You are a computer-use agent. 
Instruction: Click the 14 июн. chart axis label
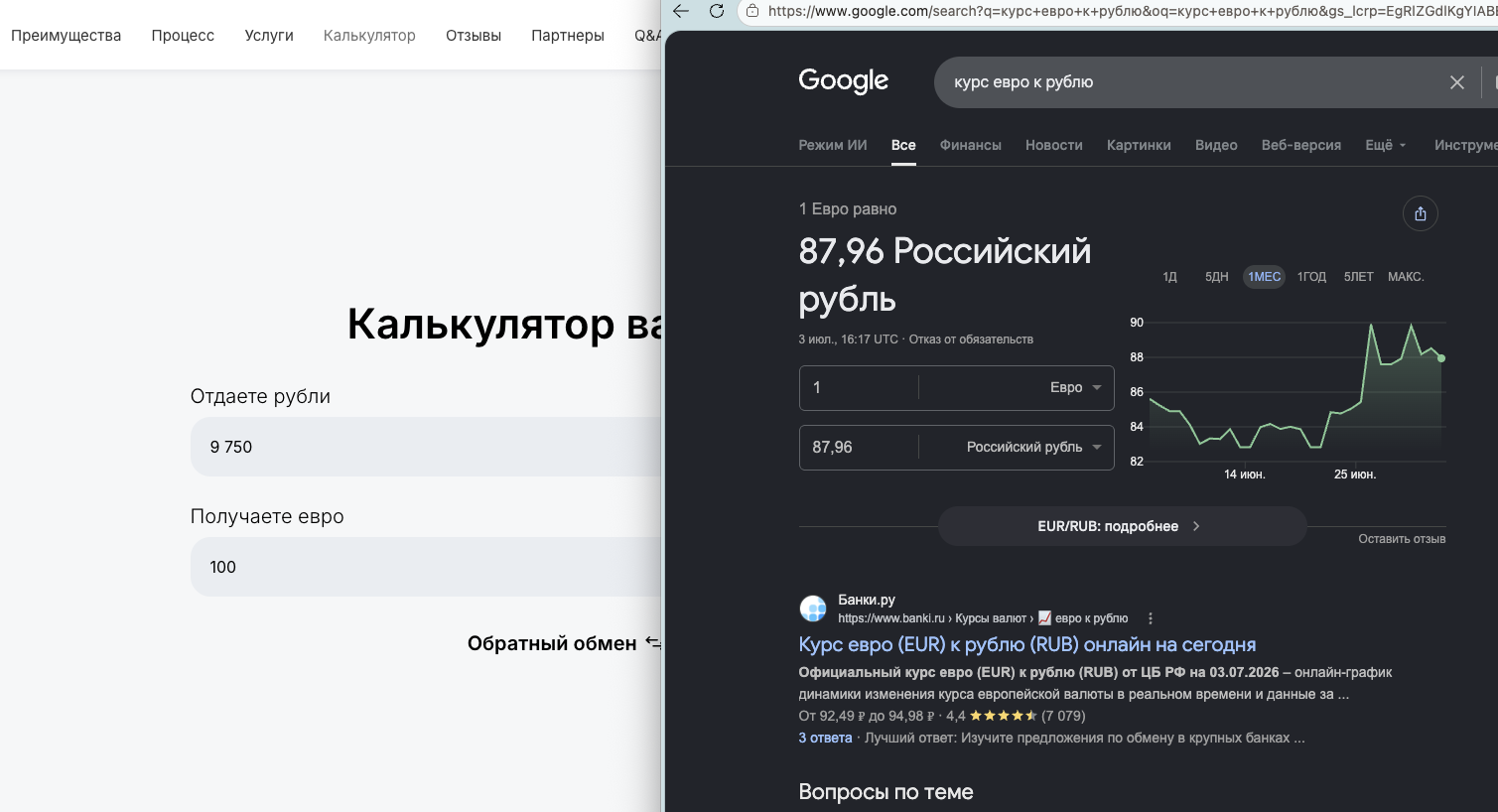(1244, 474)
